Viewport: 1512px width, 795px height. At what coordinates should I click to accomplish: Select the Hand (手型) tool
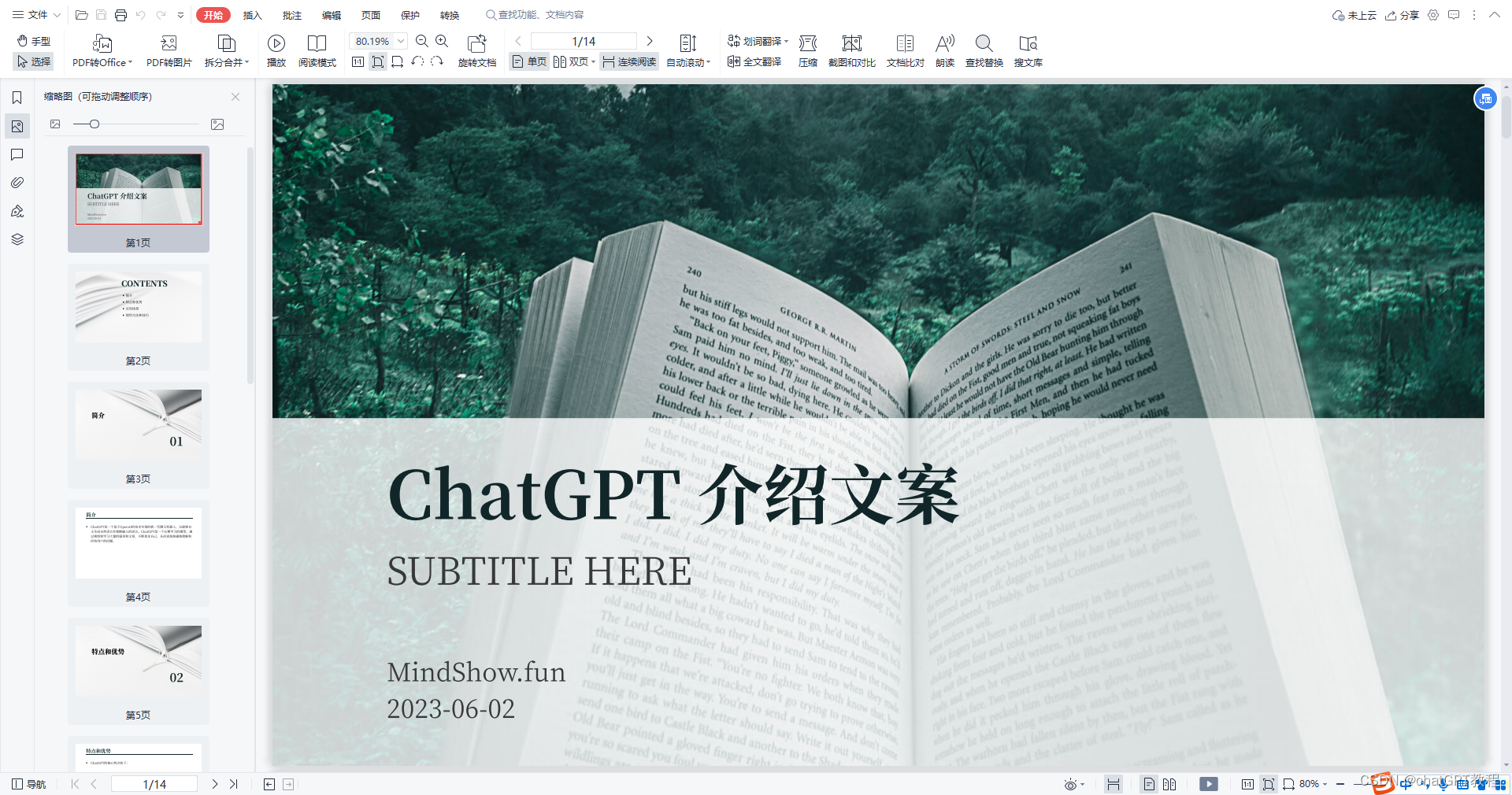pyautogui.click(x=34, y=41)
